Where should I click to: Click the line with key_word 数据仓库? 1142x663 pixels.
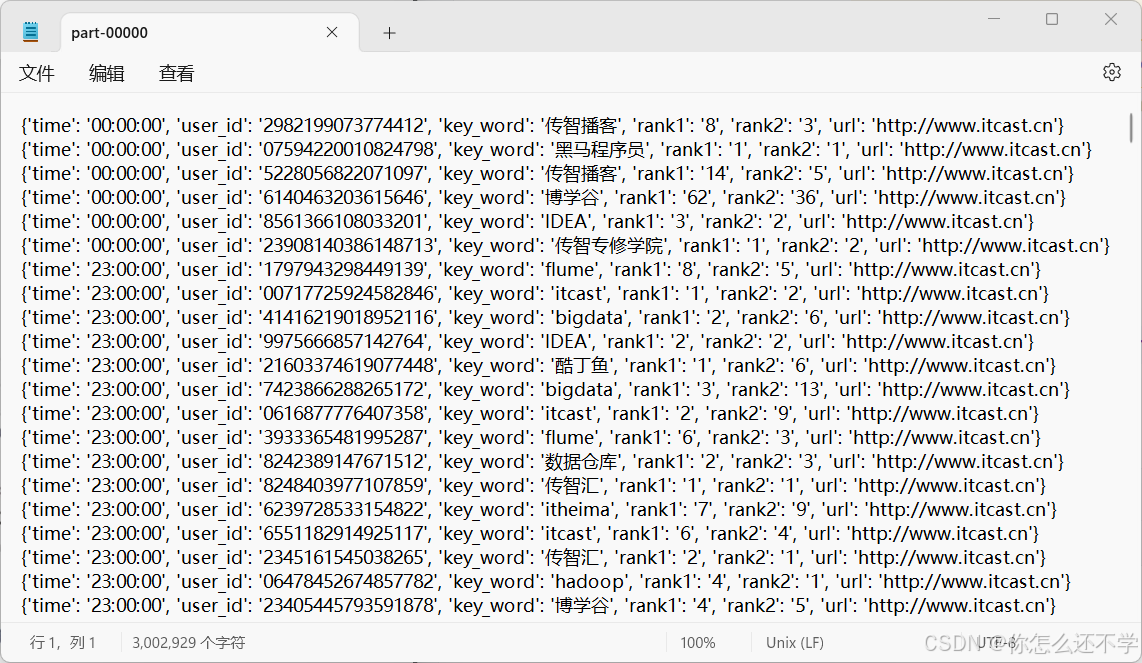coord(543,462)
